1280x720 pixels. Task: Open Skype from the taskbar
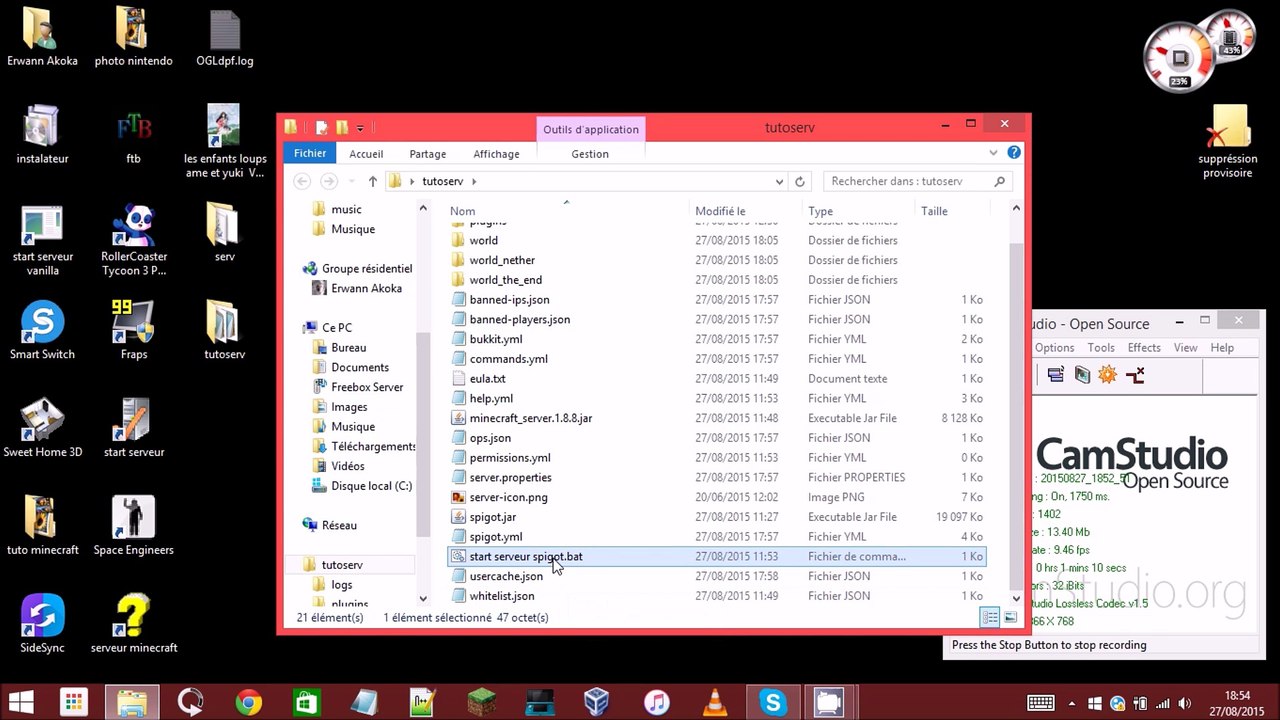[x=773, y=703]
